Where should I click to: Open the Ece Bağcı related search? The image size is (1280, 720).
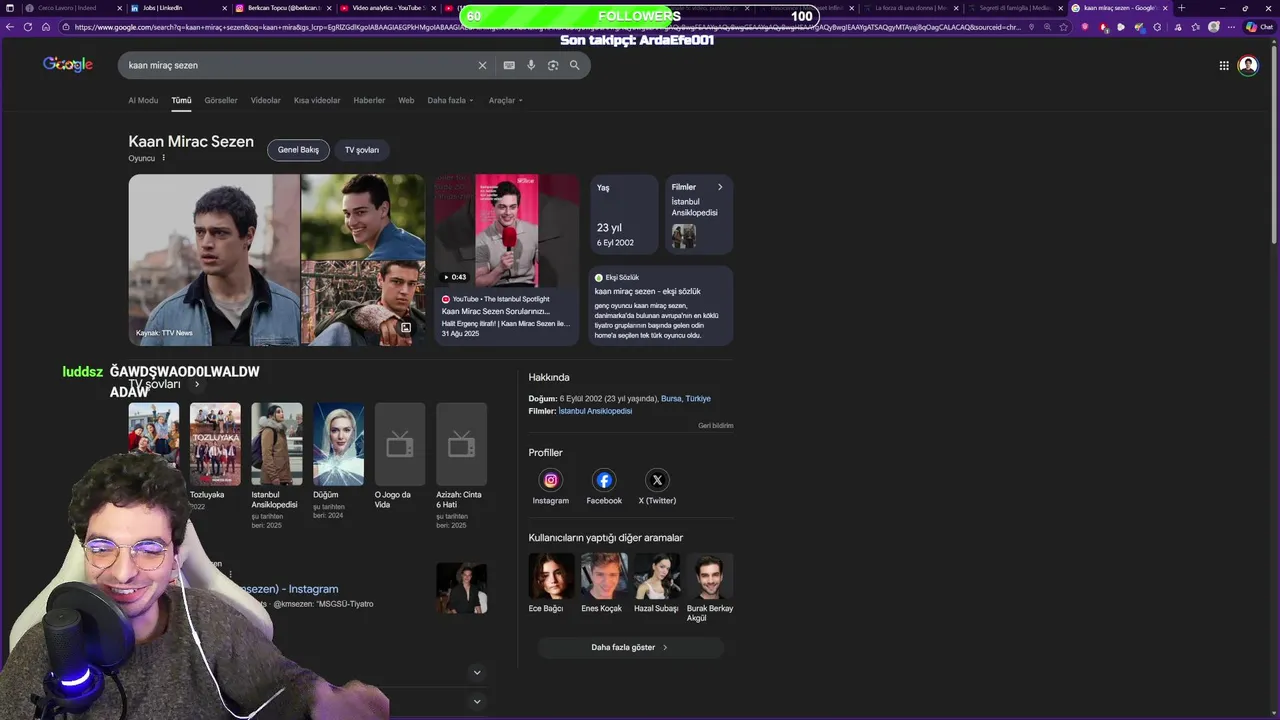[551, 583]
